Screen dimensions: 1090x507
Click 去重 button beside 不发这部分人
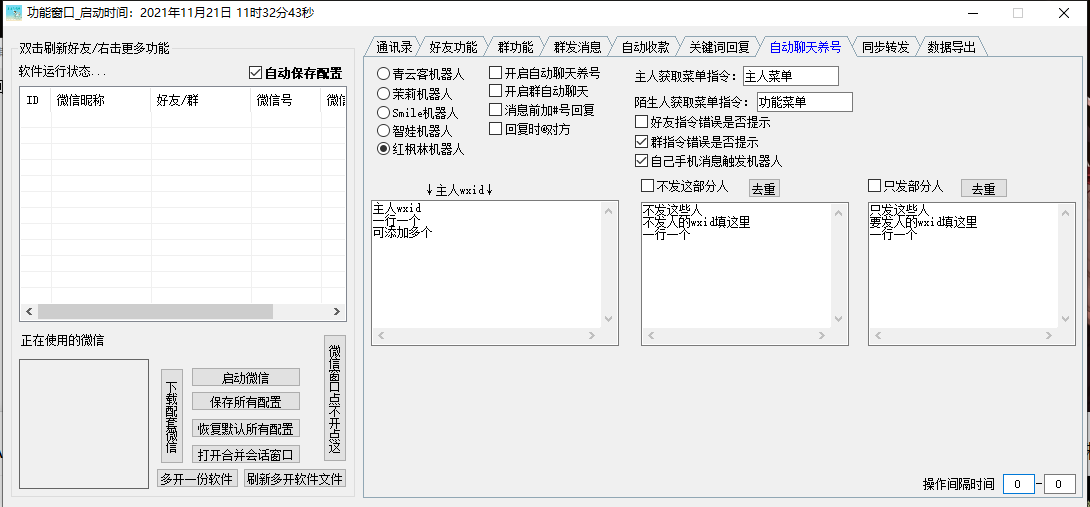764,188
